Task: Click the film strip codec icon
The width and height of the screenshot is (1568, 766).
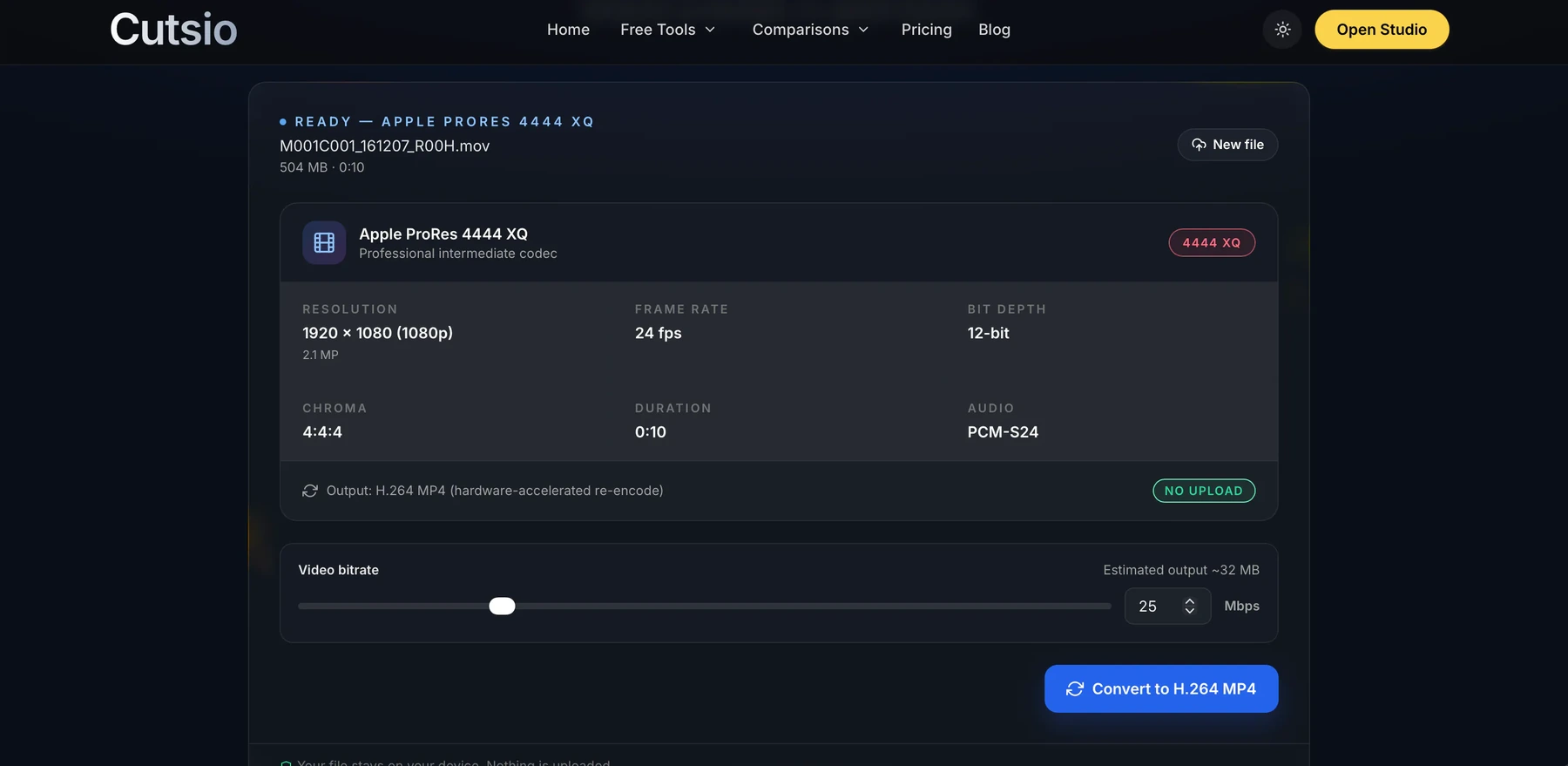Action: point(324,242)
